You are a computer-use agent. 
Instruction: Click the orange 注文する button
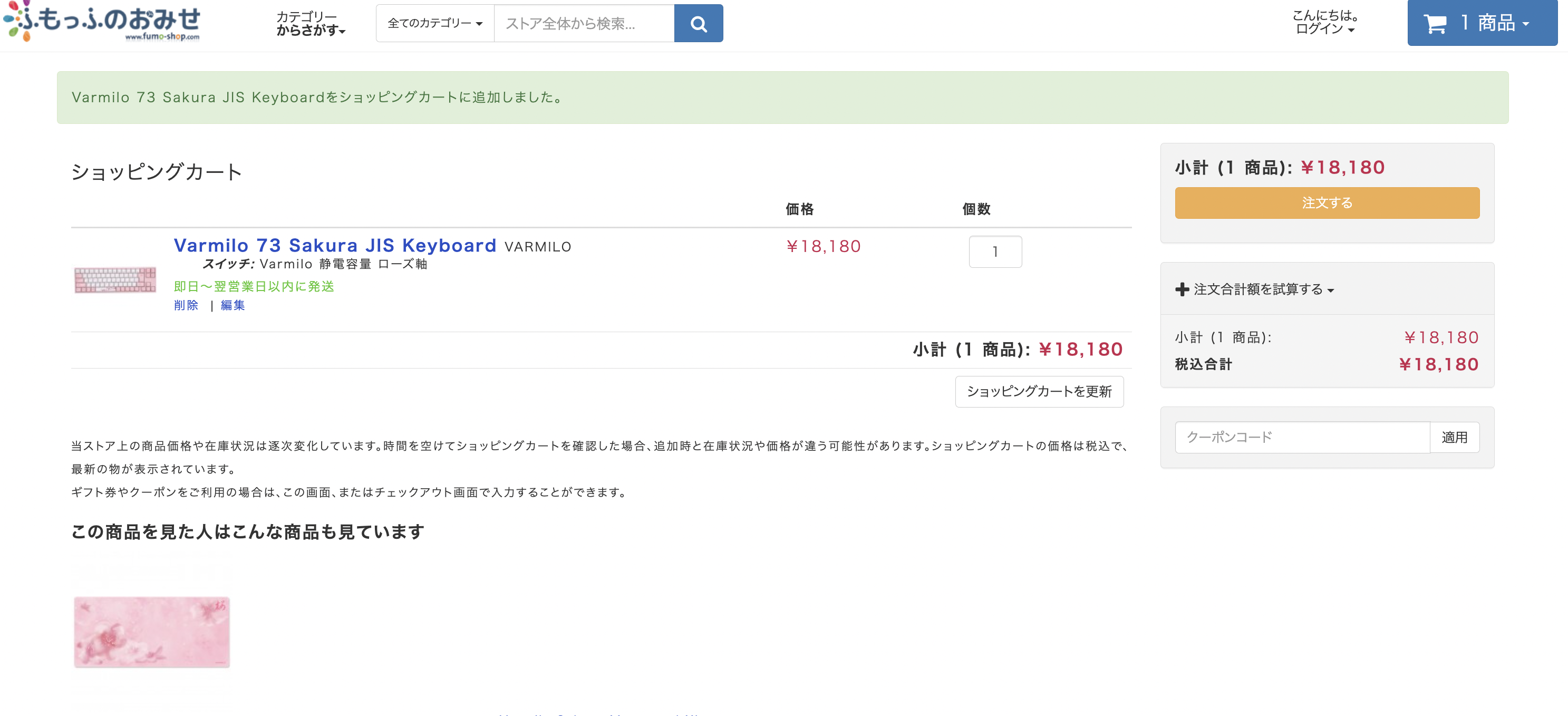pos(1327,203)
